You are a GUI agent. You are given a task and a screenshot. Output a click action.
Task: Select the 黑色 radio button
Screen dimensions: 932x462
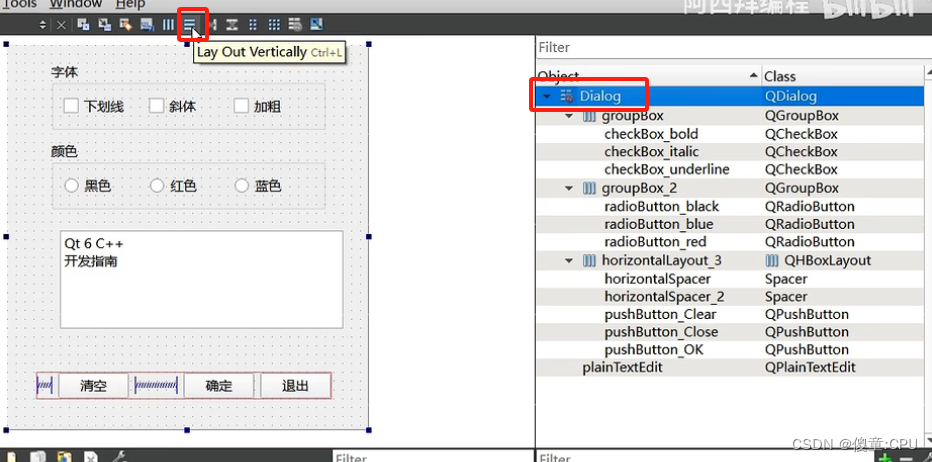[x=71, y=186]
